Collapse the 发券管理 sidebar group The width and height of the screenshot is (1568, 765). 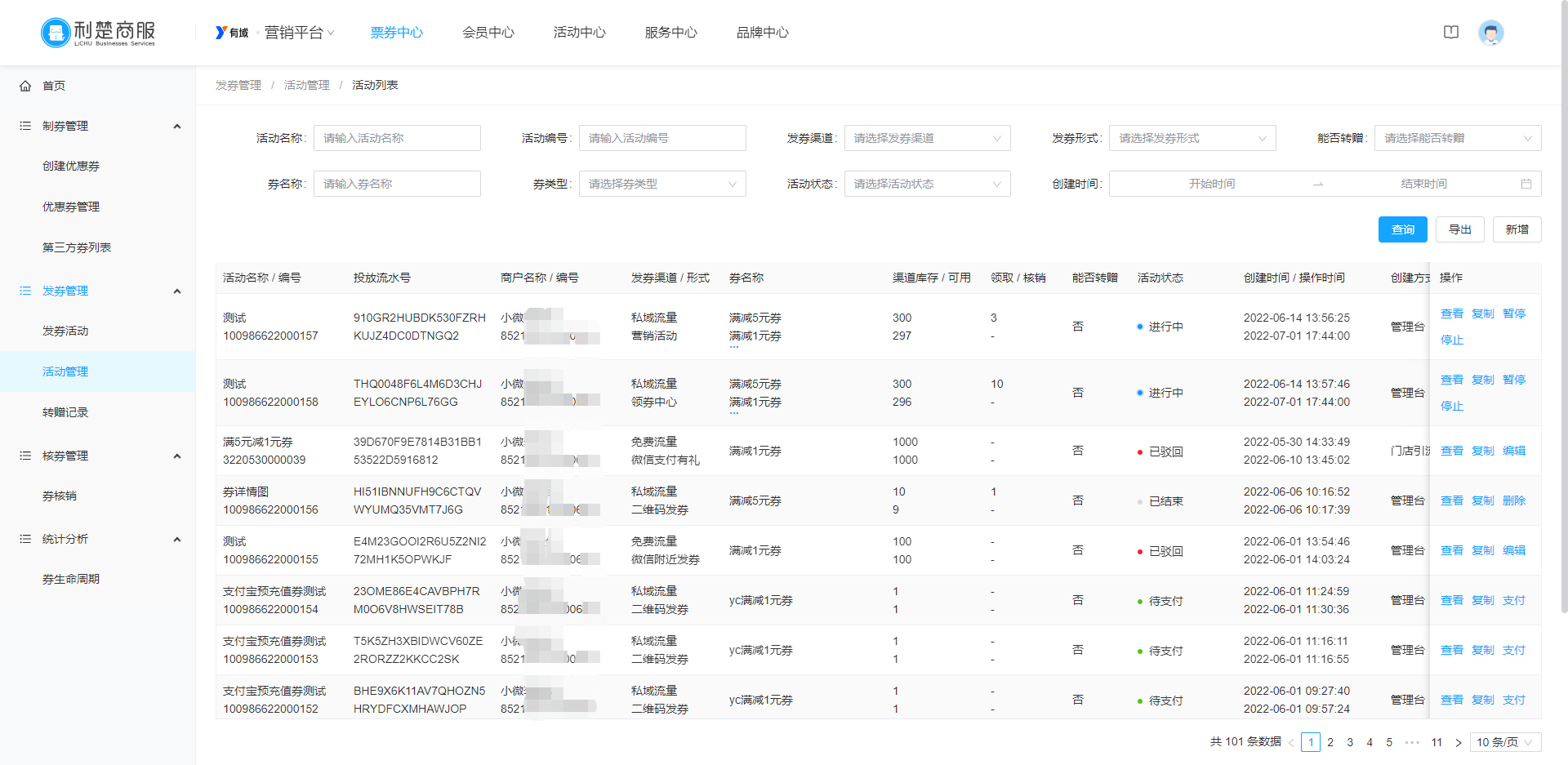click(177, 291)
